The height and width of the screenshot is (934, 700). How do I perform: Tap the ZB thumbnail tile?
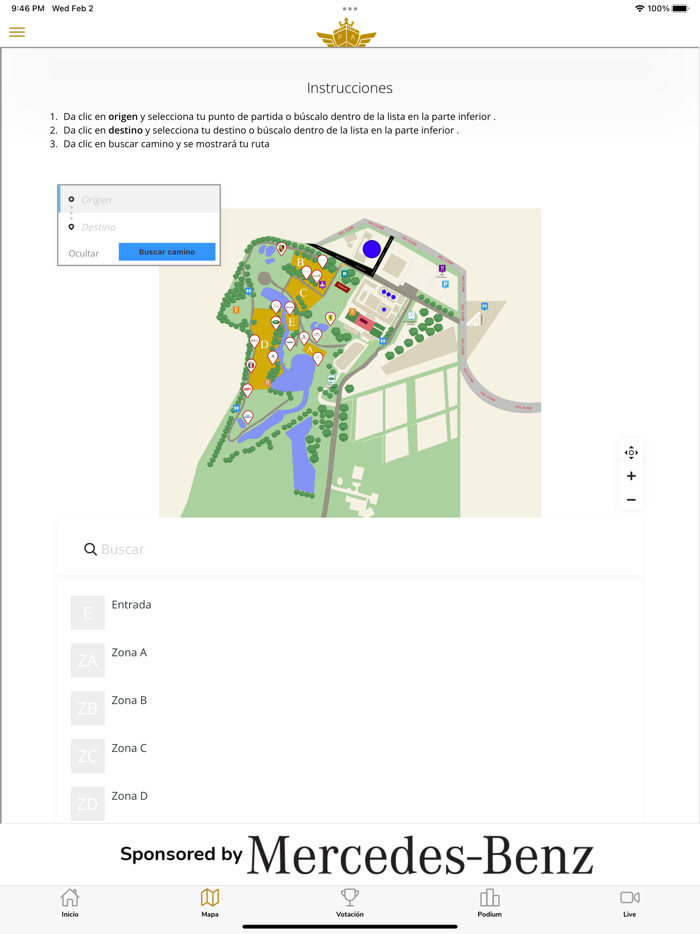coord(88,708)
